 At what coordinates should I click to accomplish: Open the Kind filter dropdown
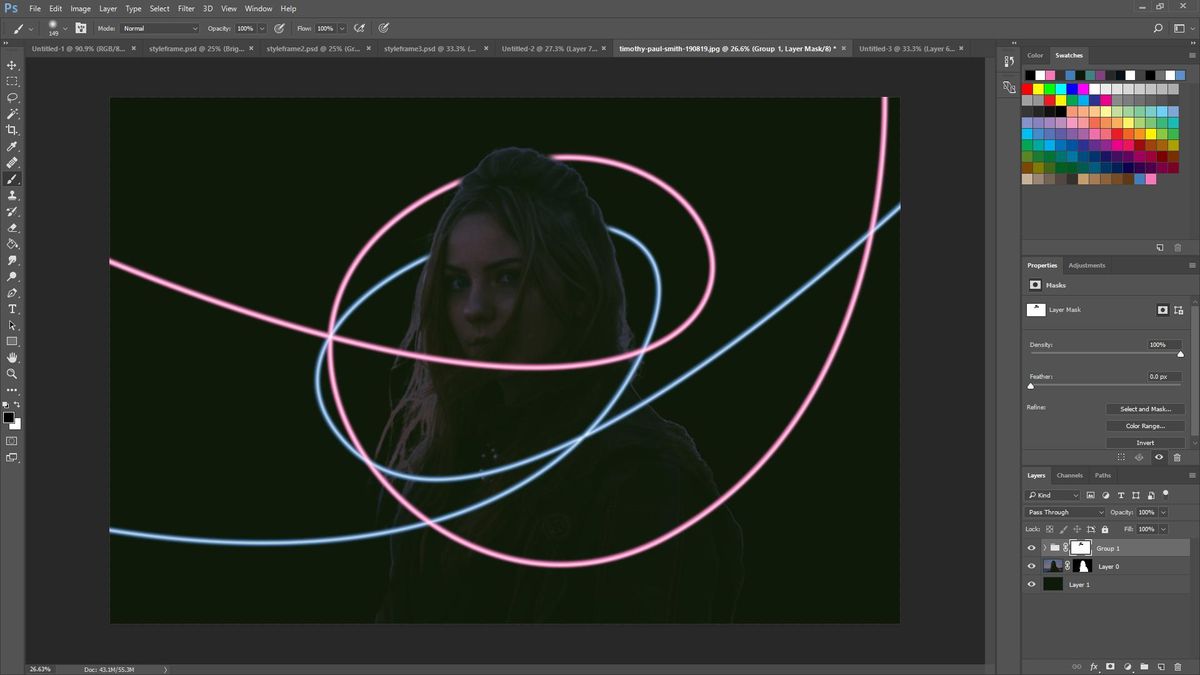coord(1055,494)
